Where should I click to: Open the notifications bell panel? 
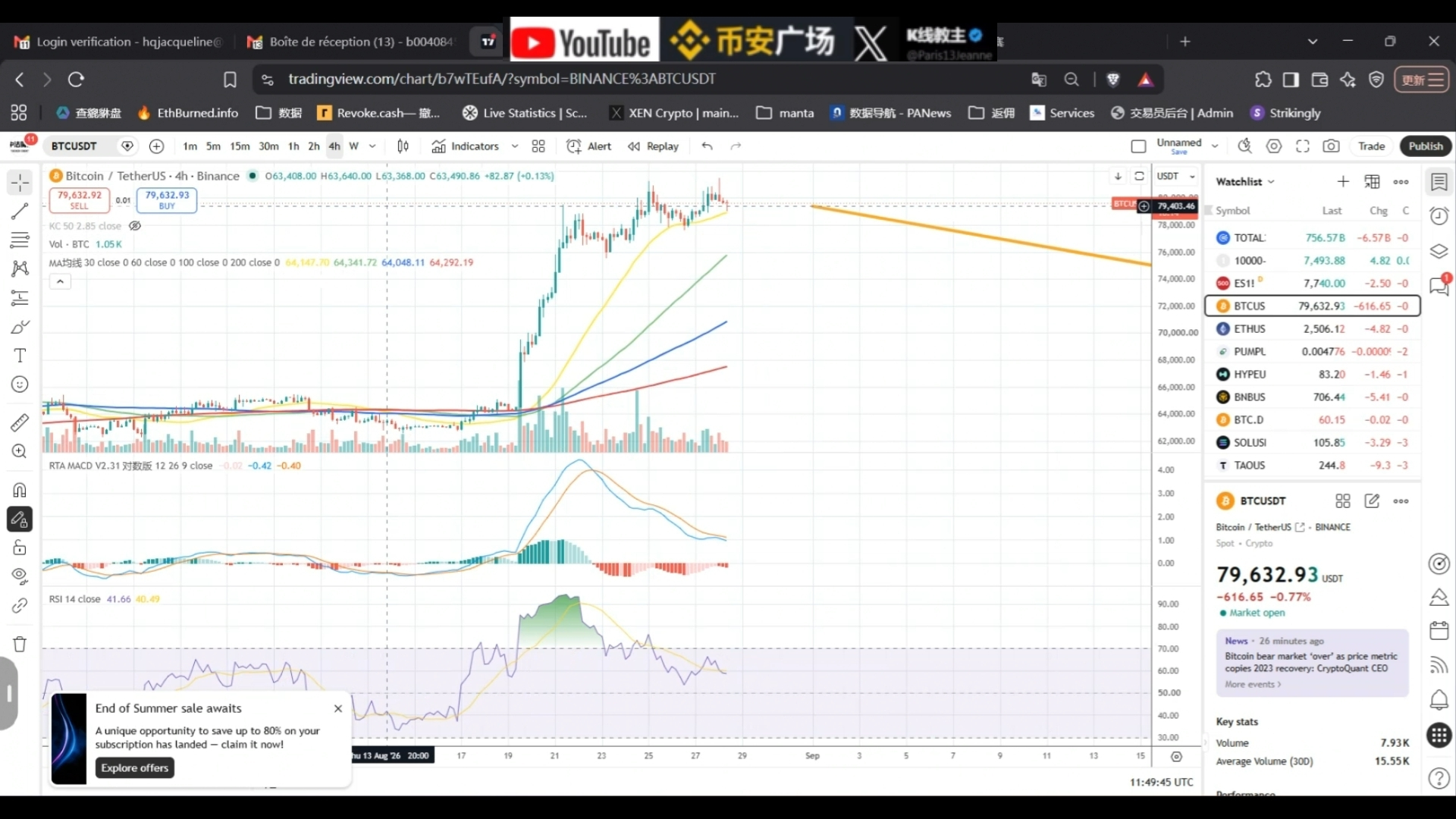click(x=1439, y=700)
